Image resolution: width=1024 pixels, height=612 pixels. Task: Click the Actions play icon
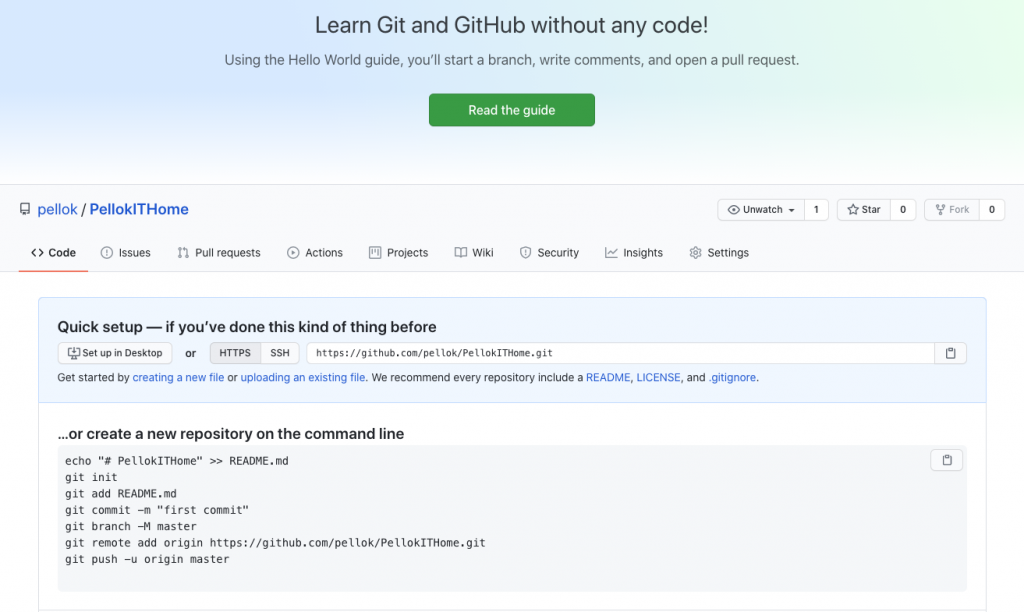point(293,253)
